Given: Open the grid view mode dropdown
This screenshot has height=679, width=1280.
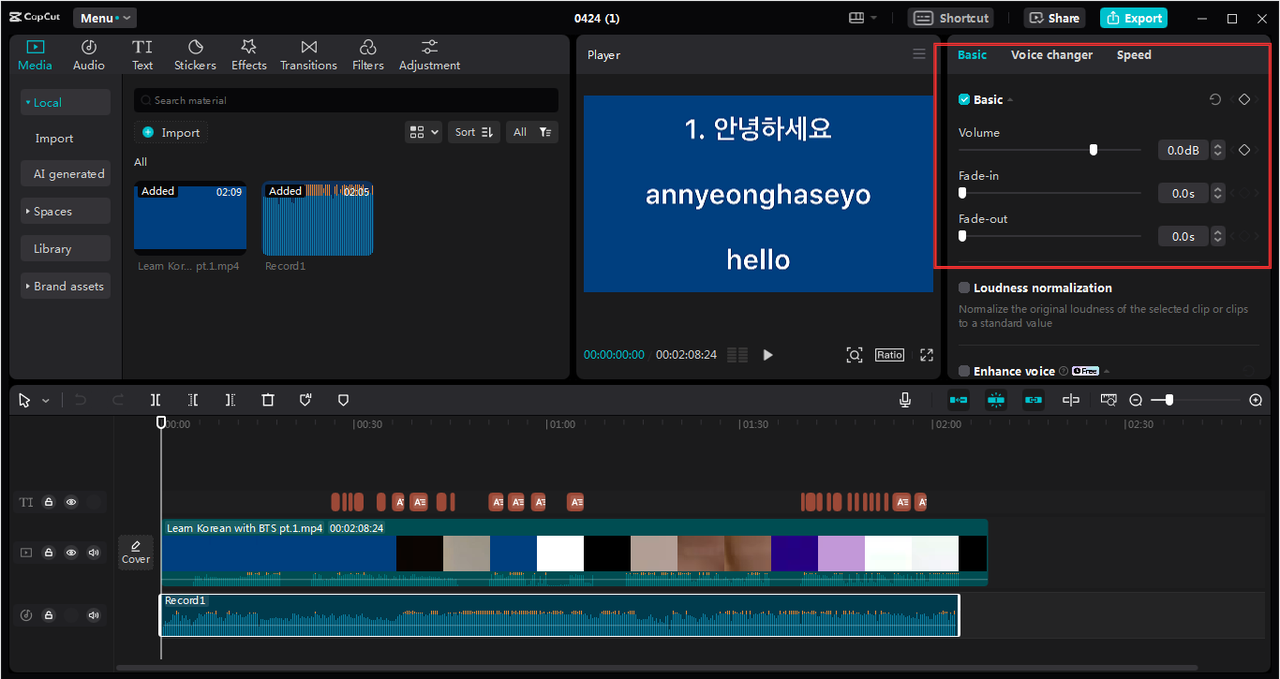Looking at the screenshot, I should pos(424,132).
